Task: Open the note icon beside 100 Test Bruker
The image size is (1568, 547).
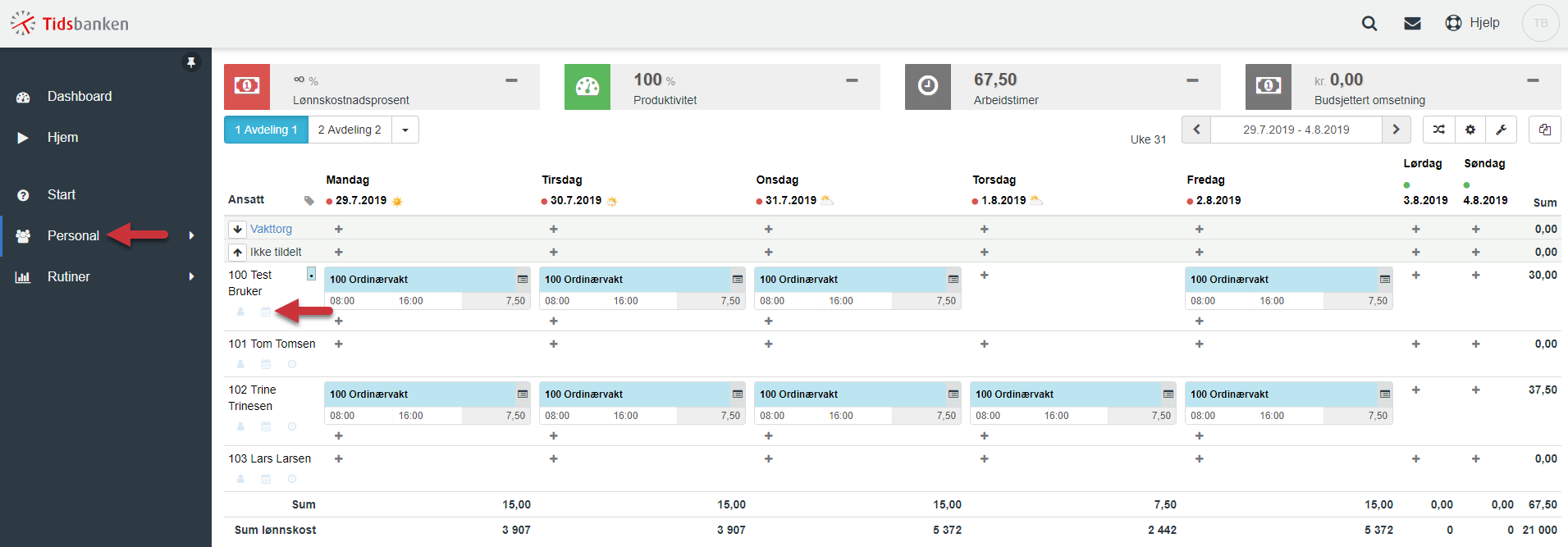Action: pyautogui.click(x=311, y=274)
